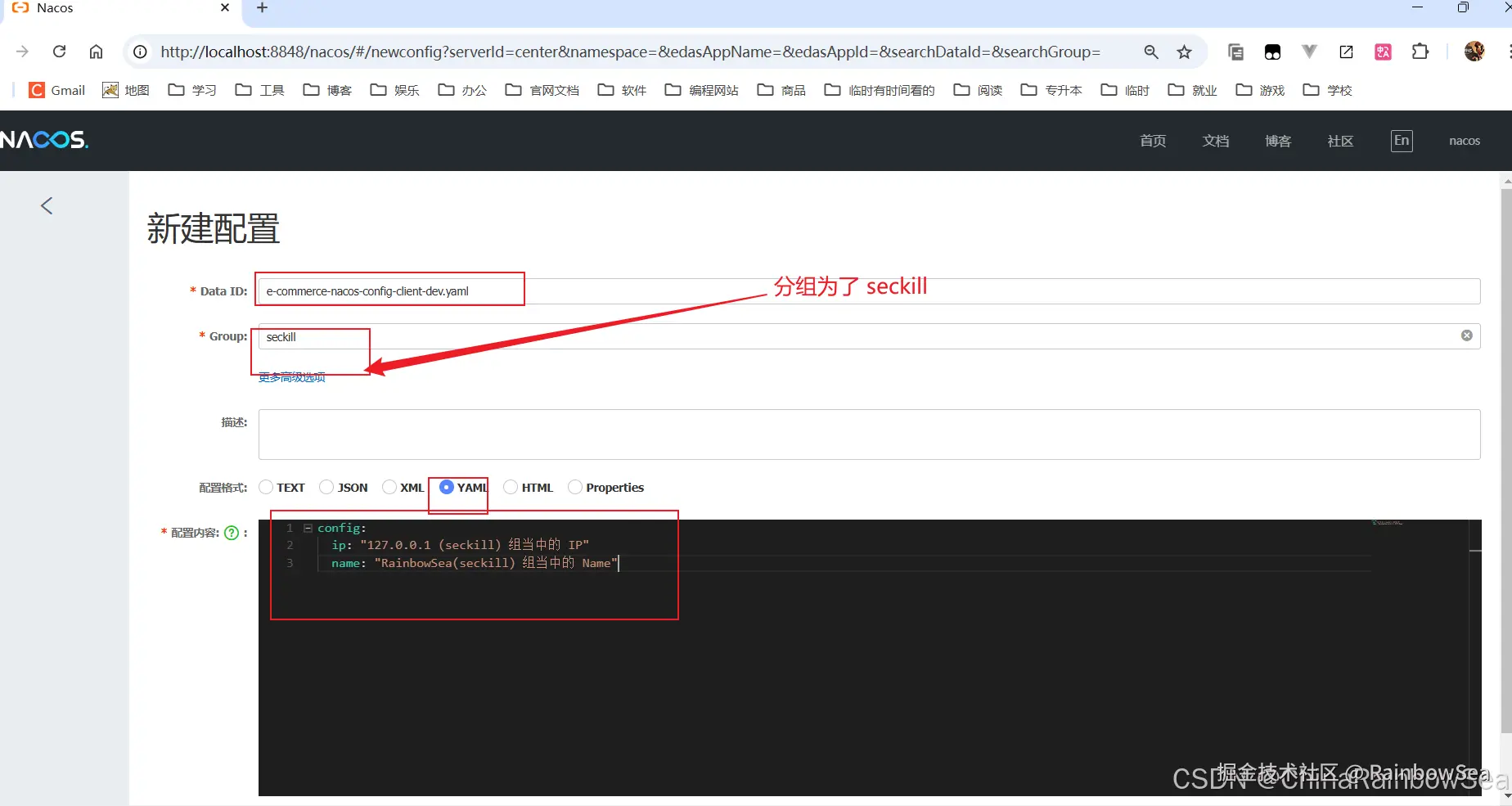Open the 工具 bookmark folder
This screenshot has width=1512, height=806.
259,90
